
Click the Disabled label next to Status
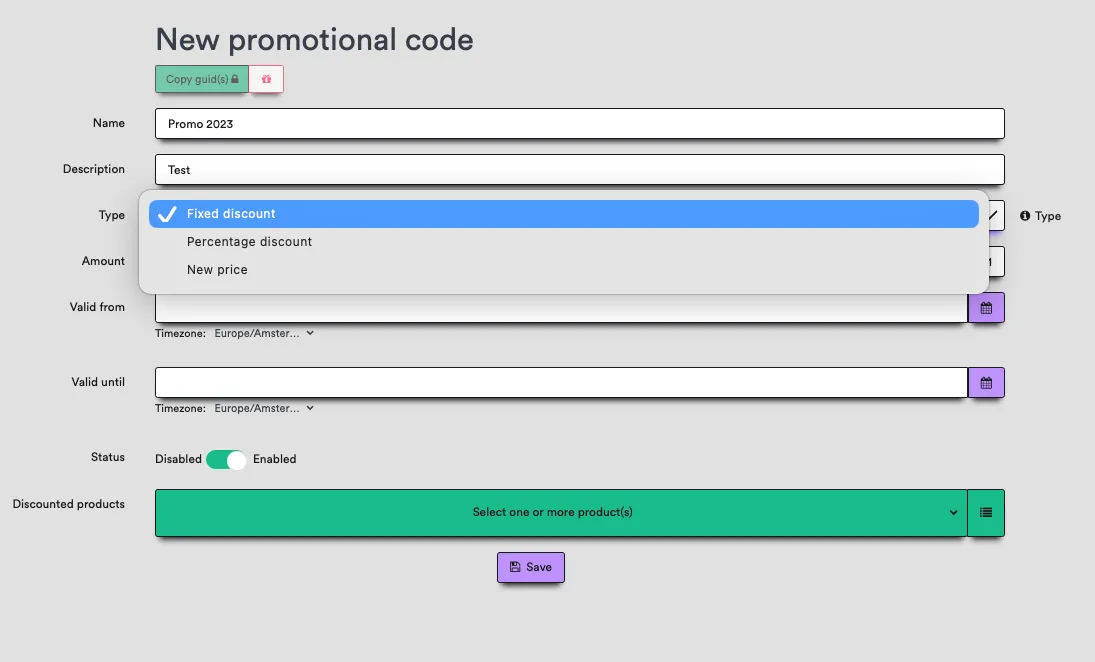[x=178, y=459]
